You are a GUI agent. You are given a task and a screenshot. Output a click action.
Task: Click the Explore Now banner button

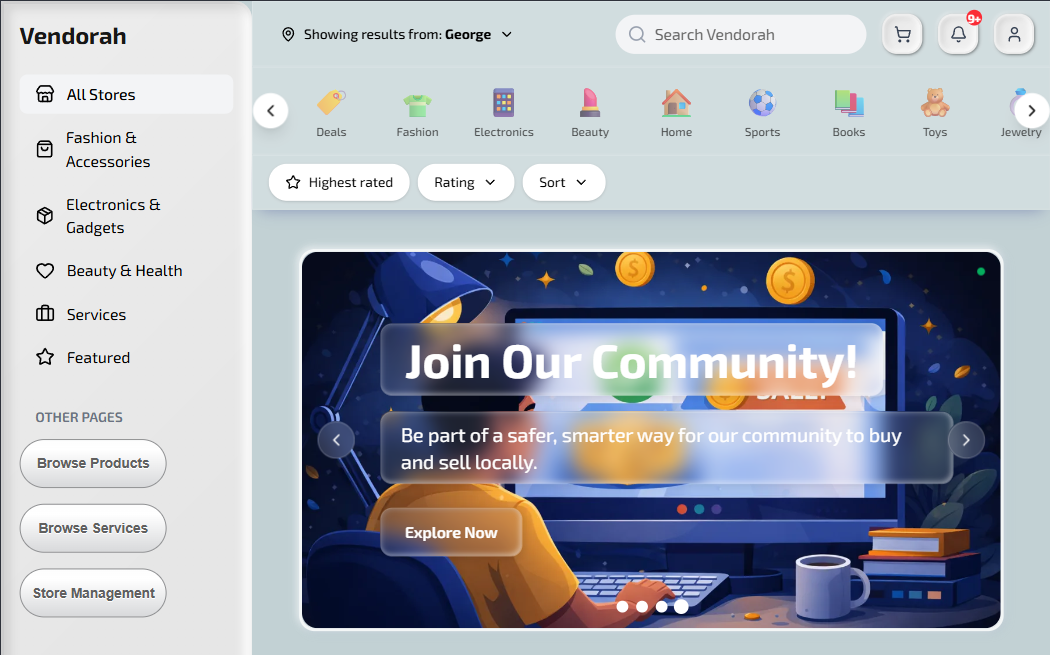451,532
